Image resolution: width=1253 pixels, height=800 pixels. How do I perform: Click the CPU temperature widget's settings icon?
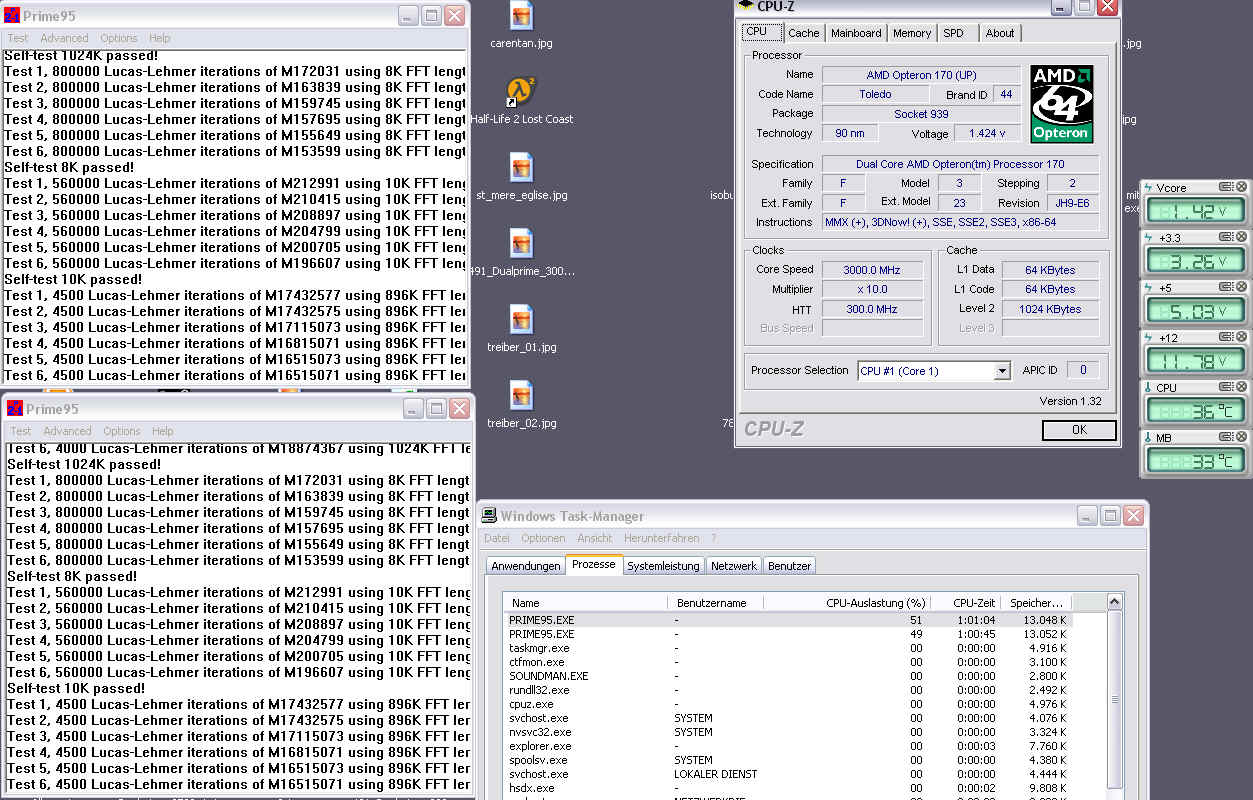(1226, 387)
